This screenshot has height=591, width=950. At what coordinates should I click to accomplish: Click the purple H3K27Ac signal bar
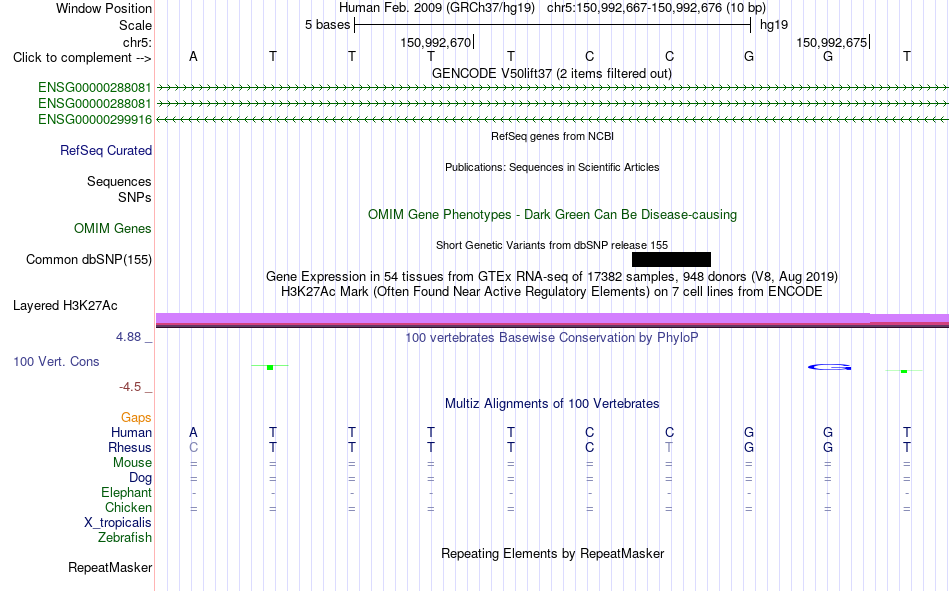pos(552,319)
